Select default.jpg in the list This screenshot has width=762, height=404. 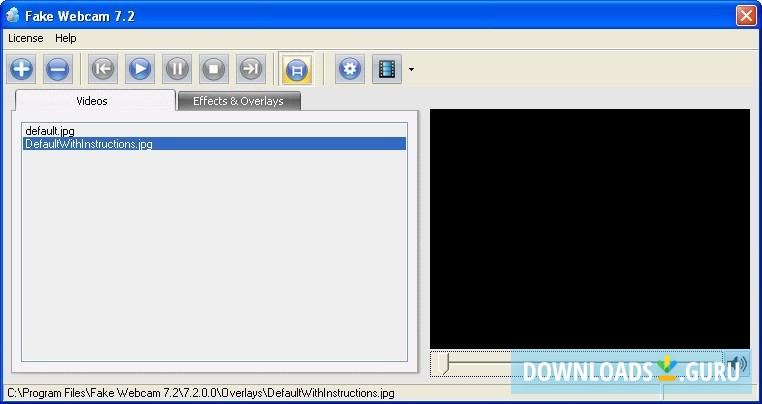click(x=214, y=131)
